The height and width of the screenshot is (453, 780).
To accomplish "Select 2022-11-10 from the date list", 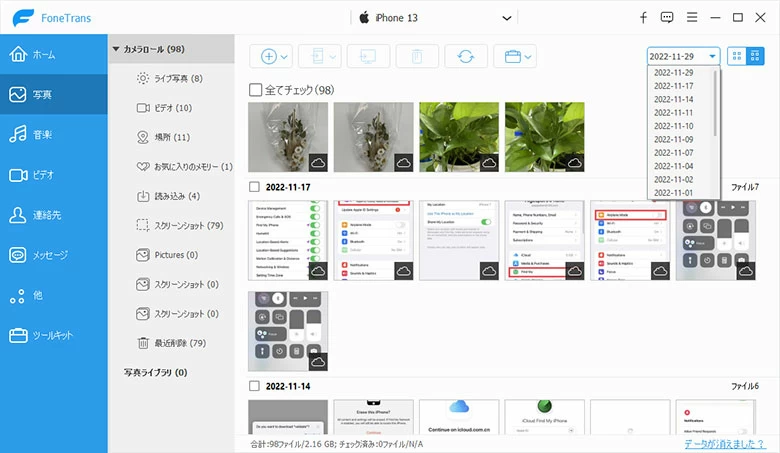I will pos(673,126).
